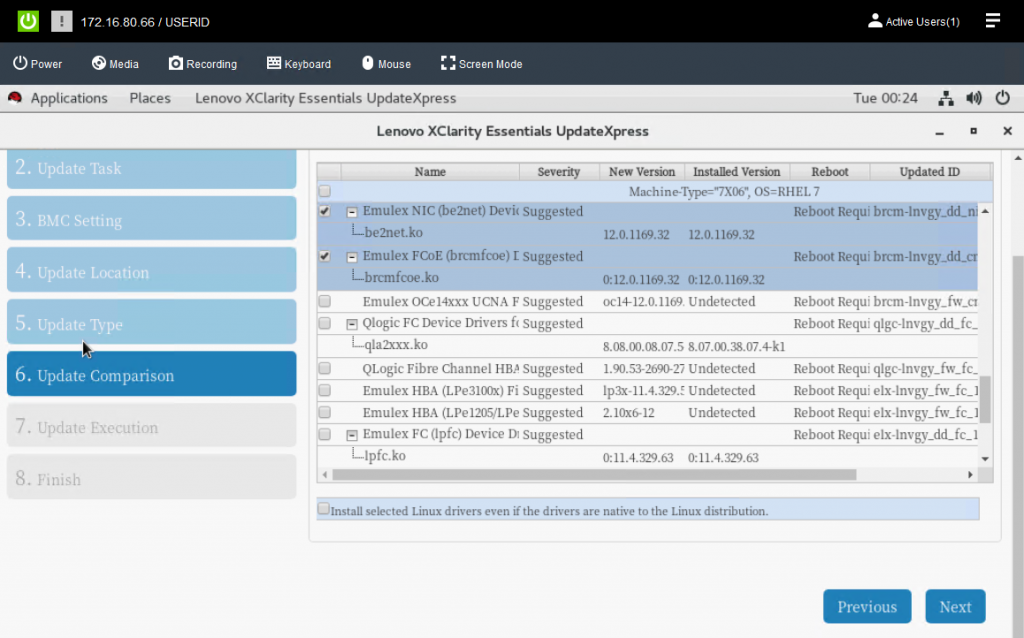Click the horizontal scrollbar left arrow

pos(325,475)
